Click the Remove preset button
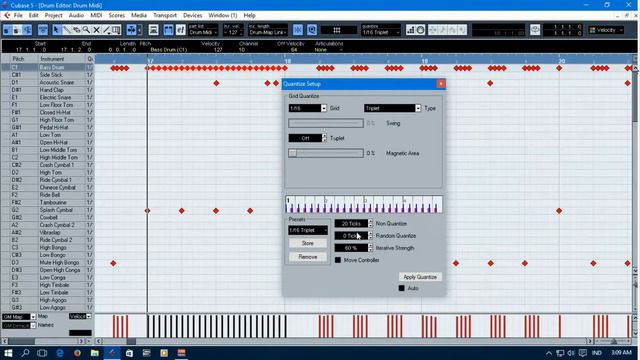The image size is (640, 360). [308, 257]
